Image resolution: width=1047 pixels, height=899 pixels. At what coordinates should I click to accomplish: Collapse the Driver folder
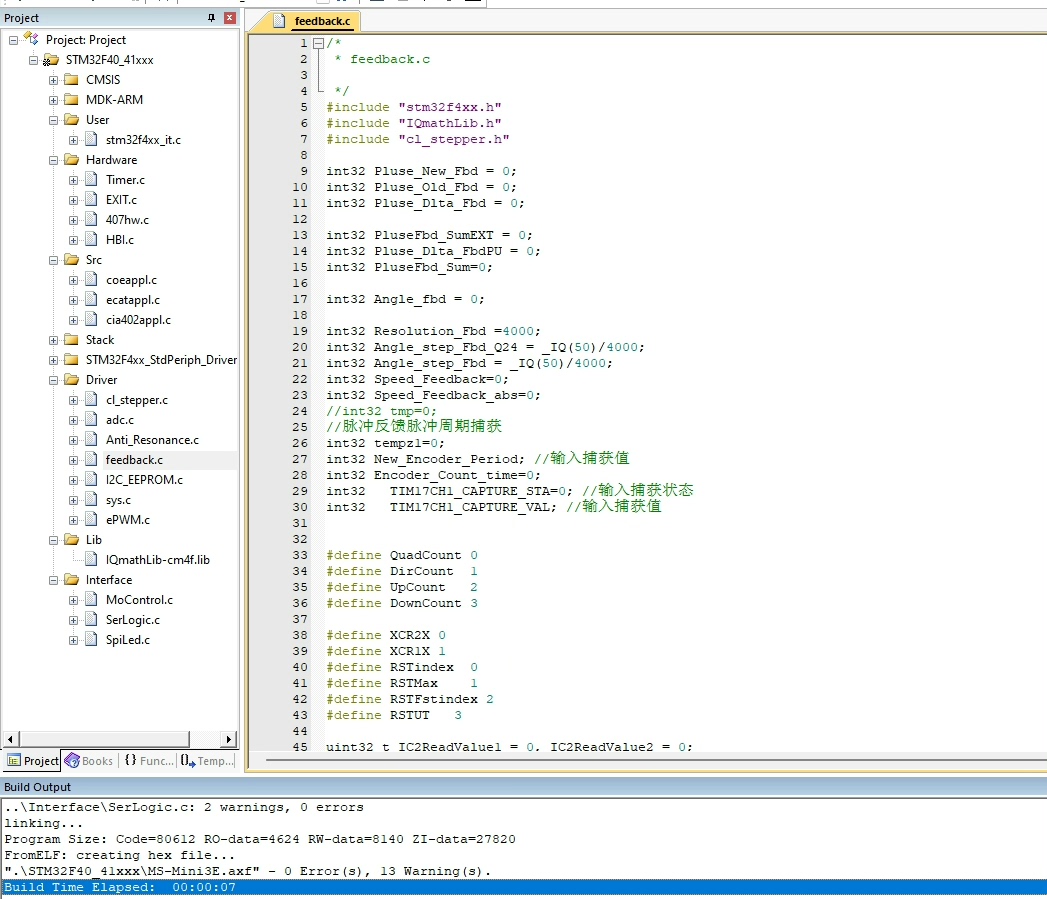(53, 380)
